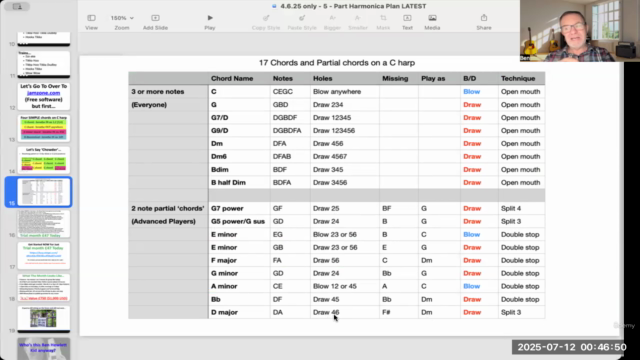Click the blue 'Blow' in C row
Viewport: 640px width, 360px height.
coord(471,91)
